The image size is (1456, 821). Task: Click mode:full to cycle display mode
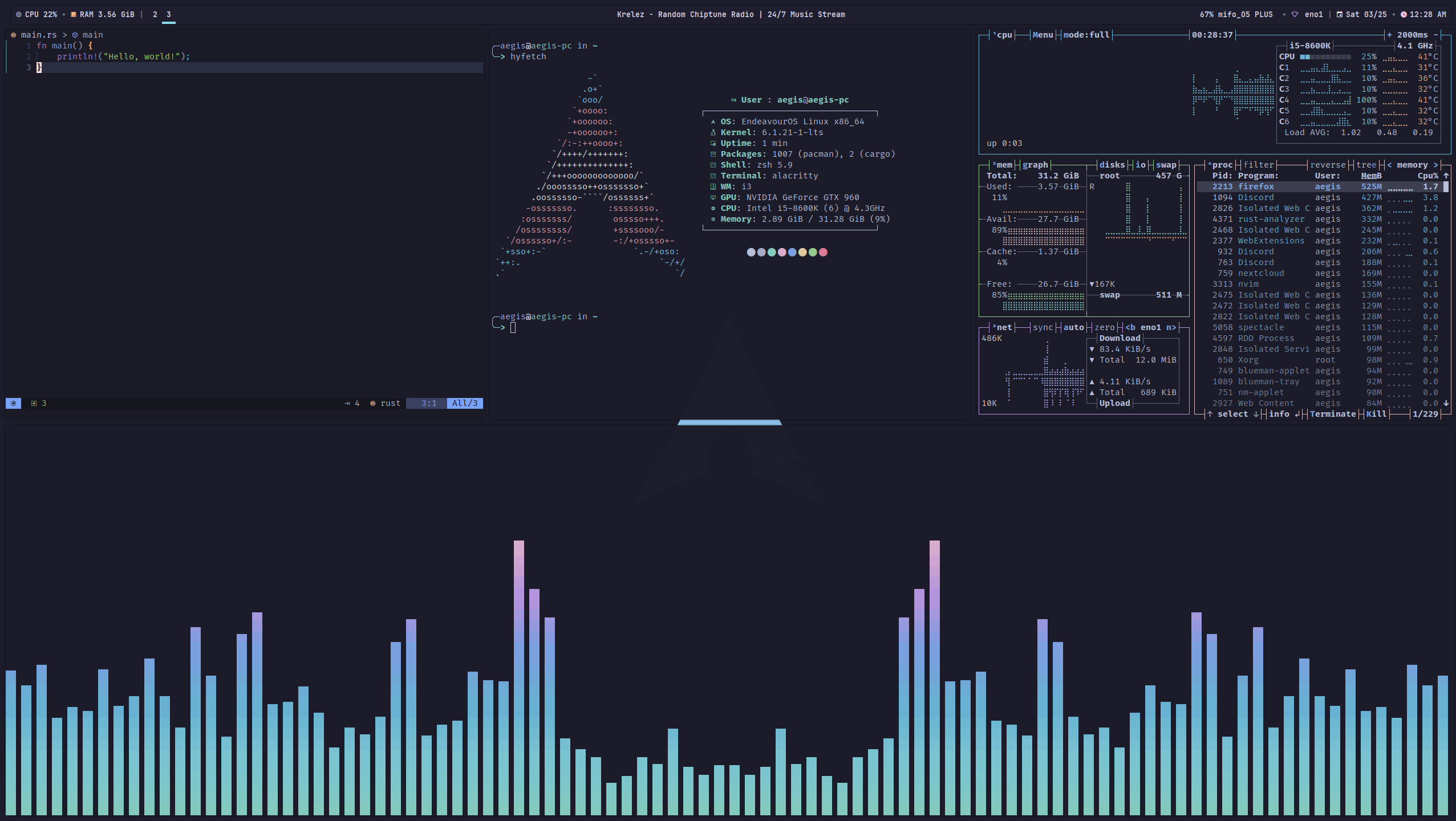(1086, 35)
